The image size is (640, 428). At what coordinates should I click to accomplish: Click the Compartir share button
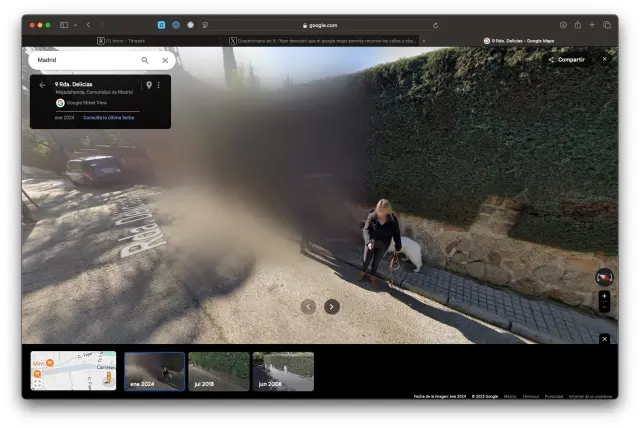pos(566,59)
